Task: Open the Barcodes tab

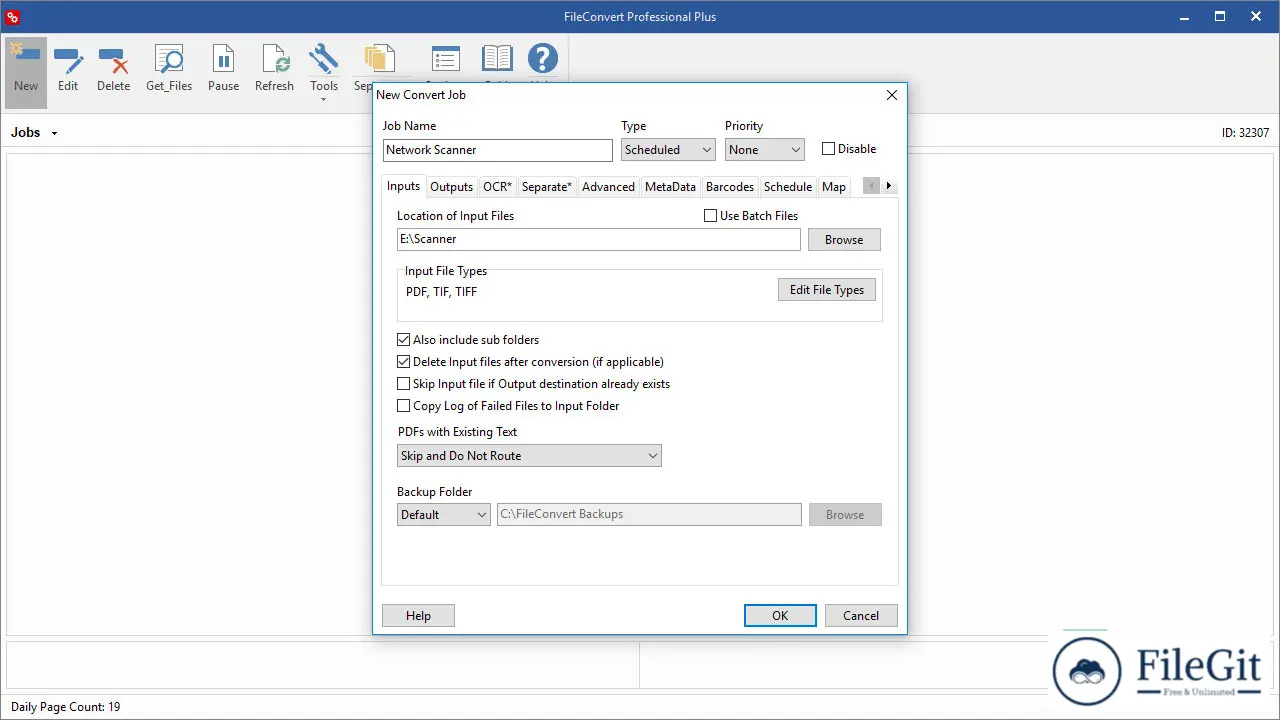Action: 730,187
